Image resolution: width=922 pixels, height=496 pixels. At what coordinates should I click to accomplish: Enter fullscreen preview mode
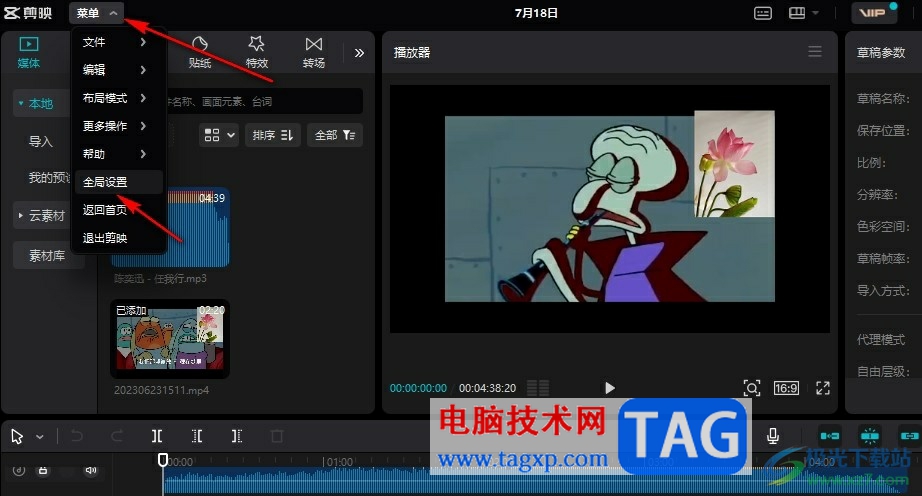coord(823,388)
